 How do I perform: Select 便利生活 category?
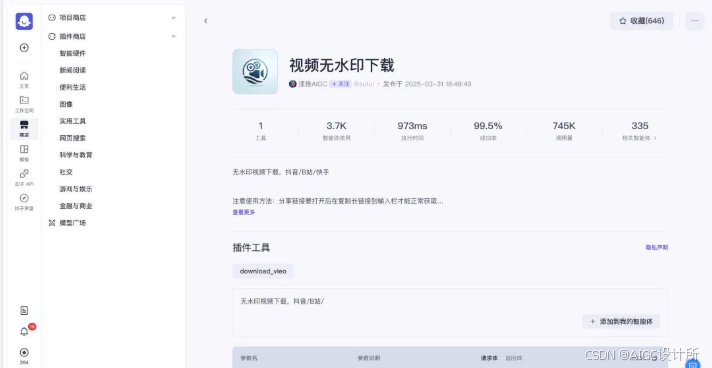click(73, 87)
